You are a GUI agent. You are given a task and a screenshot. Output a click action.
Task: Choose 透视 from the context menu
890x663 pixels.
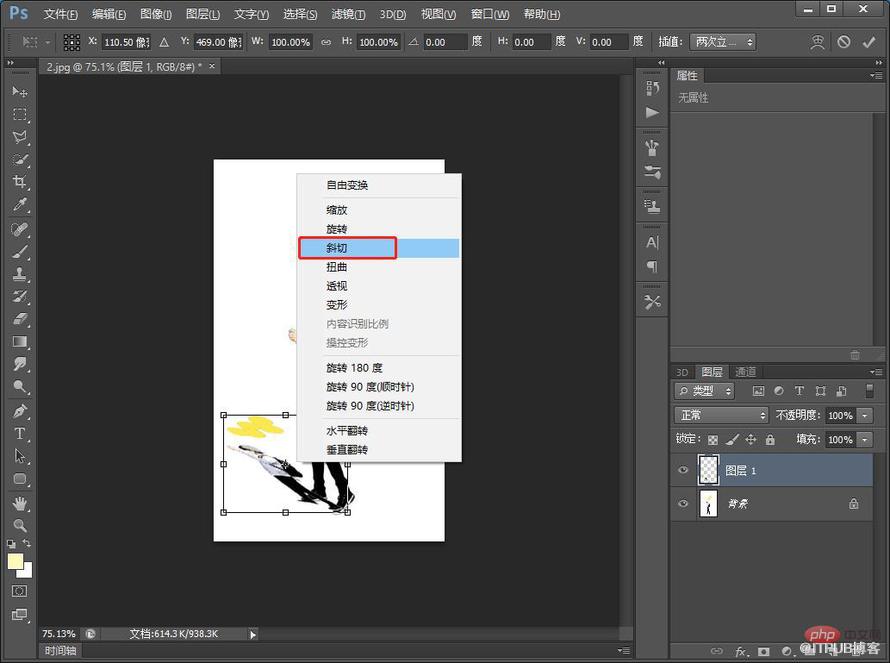point(379,286)
